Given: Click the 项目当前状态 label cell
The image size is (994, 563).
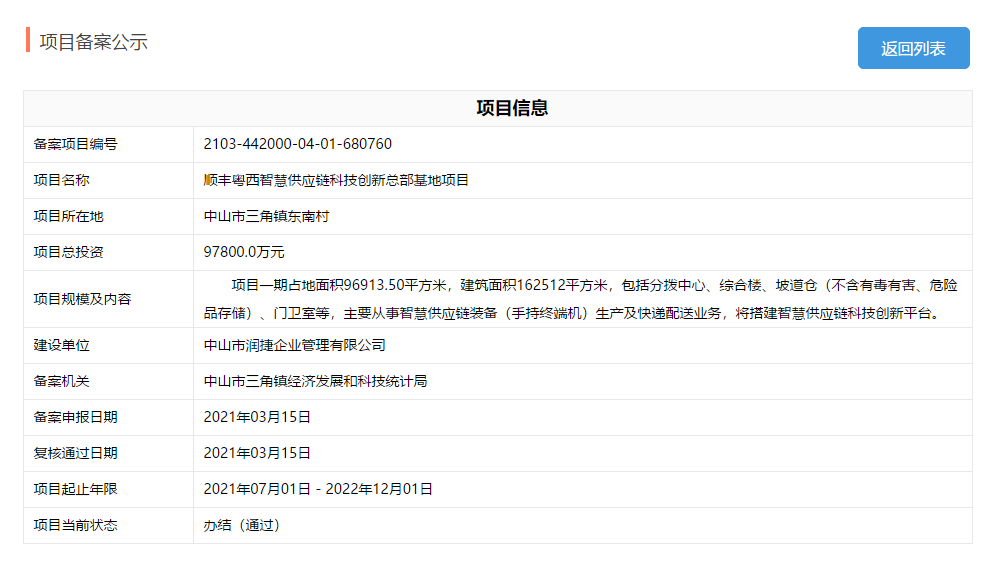Looking at the screenshot, I should (x=108, y=526).
